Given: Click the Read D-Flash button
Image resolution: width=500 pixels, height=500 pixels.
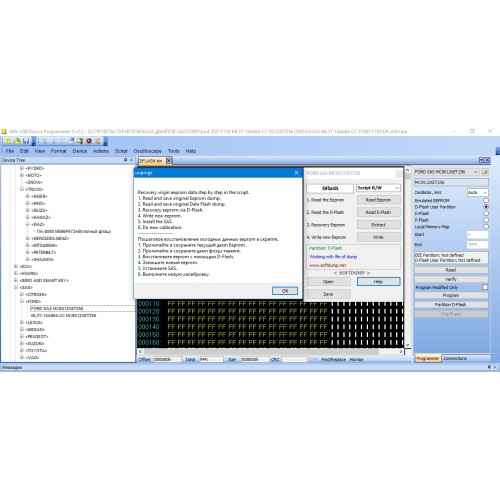Looking at the screenshot, I should point(378,212).
